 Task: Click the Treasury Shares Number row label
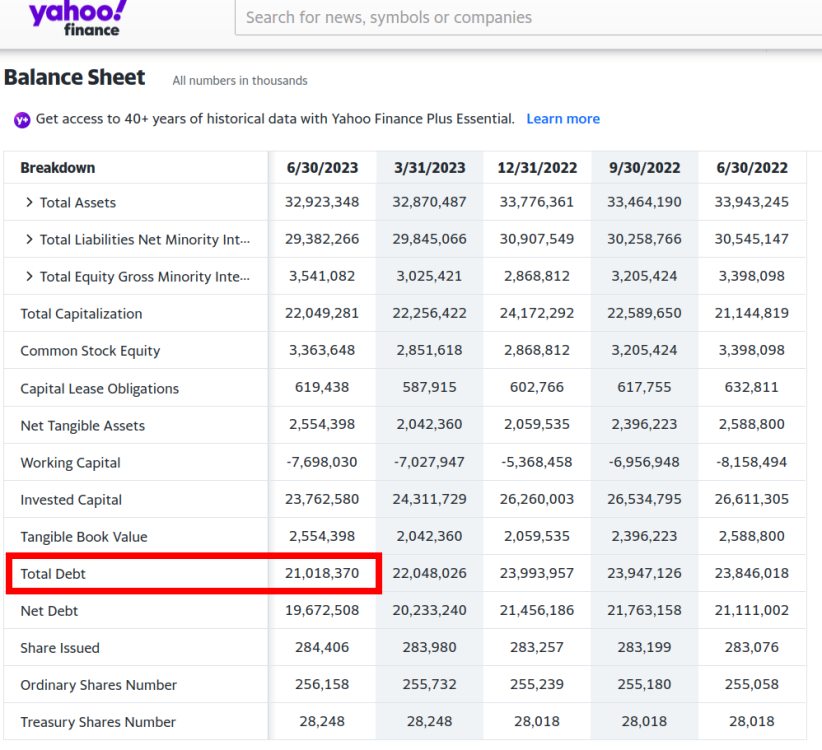98,722
